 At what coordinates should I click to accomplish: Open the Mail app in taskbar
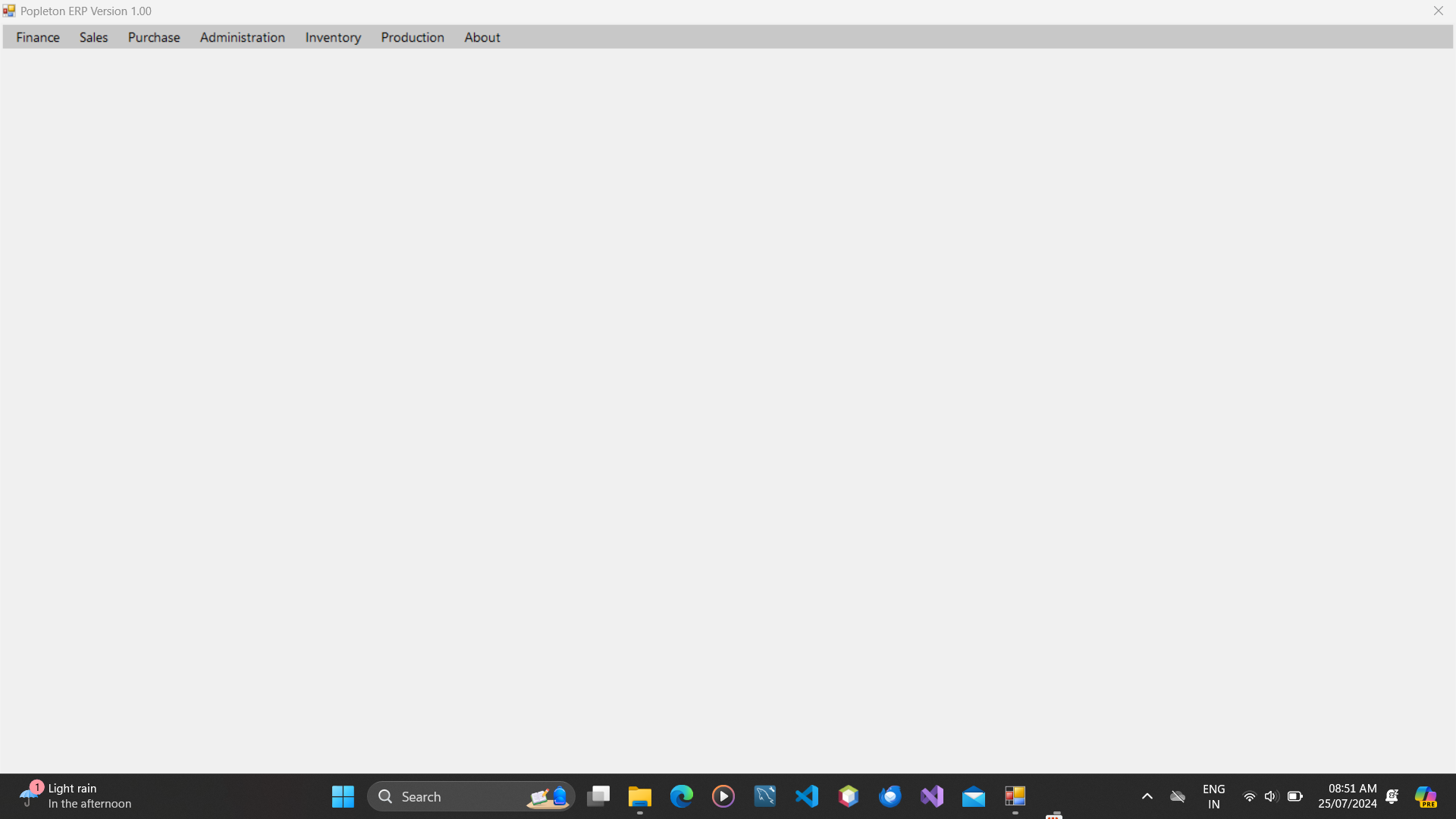974,796
